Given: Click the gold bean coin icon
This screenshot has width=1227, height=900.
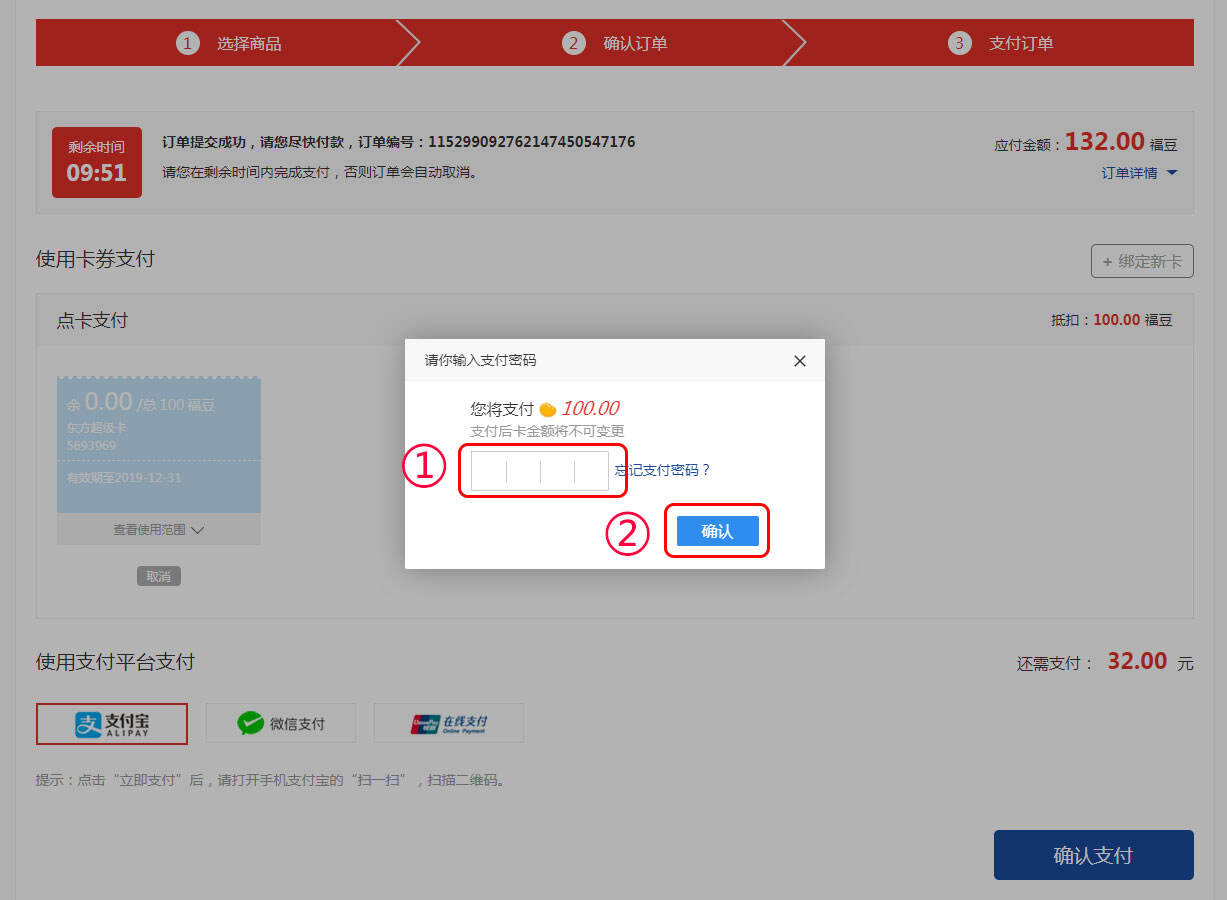Looking at the screenshot, I should [547, 409].
